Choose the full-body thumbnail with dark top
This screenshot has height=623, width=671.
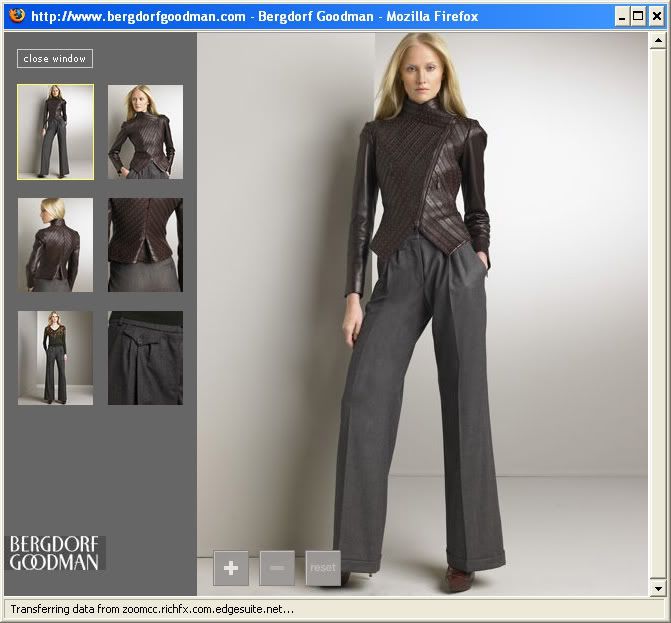click(55, 358)
